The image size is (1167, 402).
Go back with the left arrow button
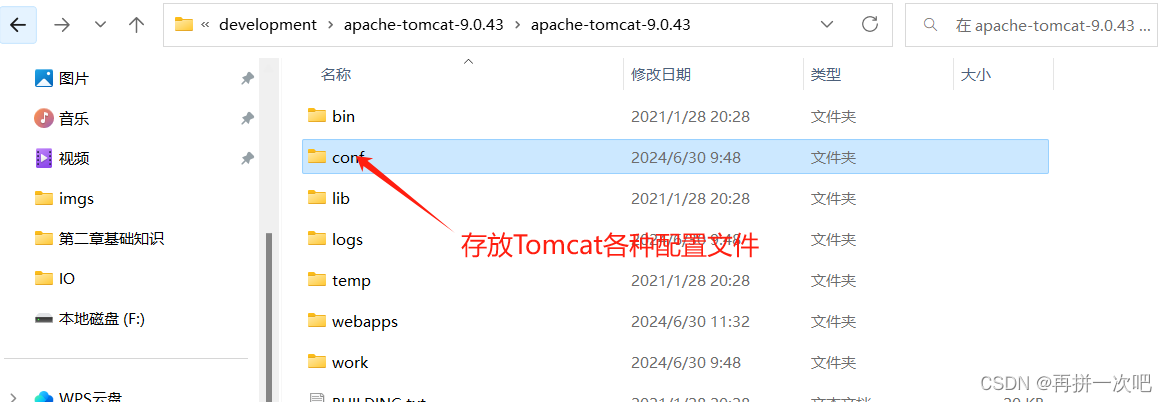(x=17, y=25)
